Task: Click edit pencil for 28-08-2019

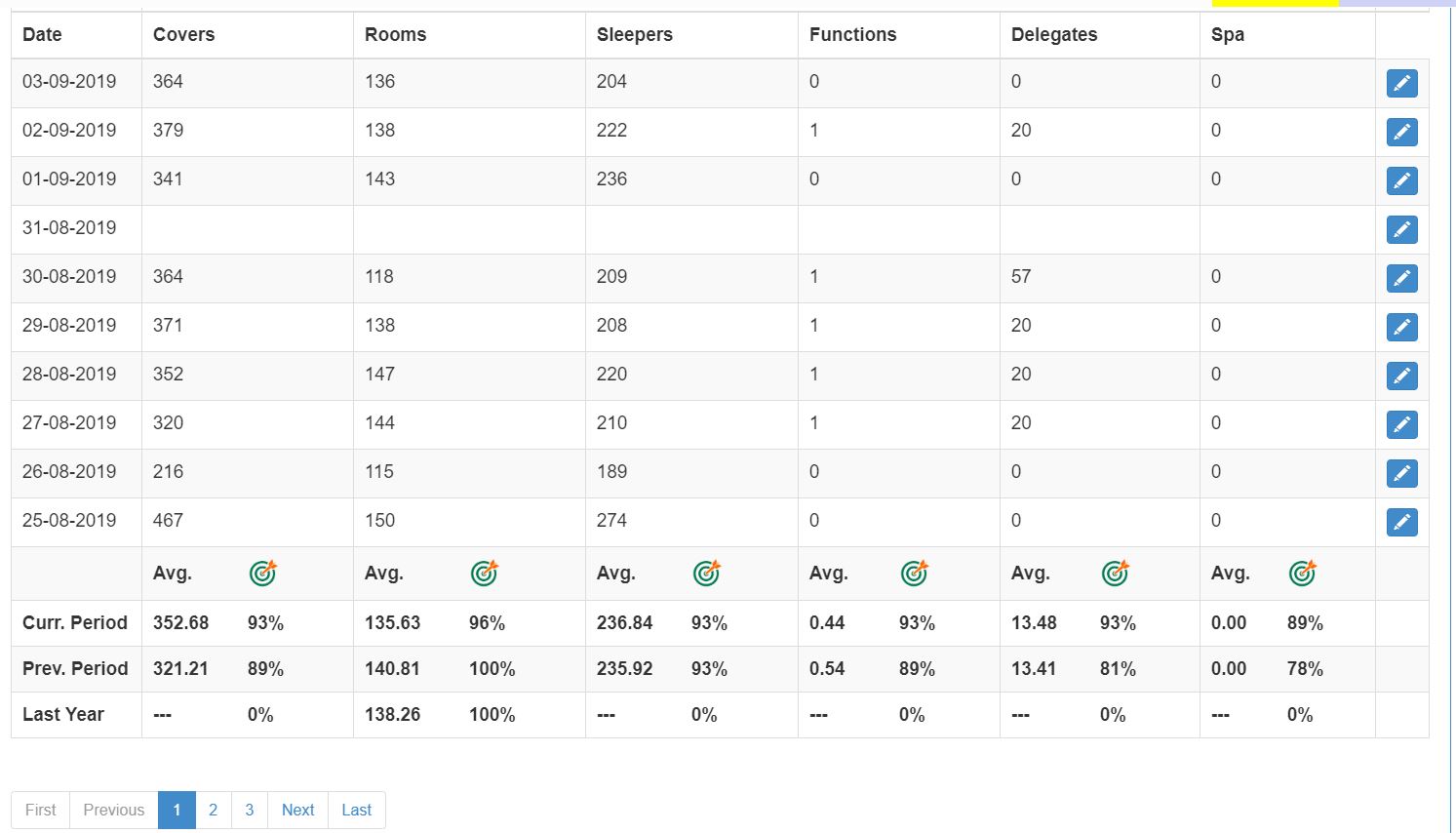Action: click(x=1401, y=376)
